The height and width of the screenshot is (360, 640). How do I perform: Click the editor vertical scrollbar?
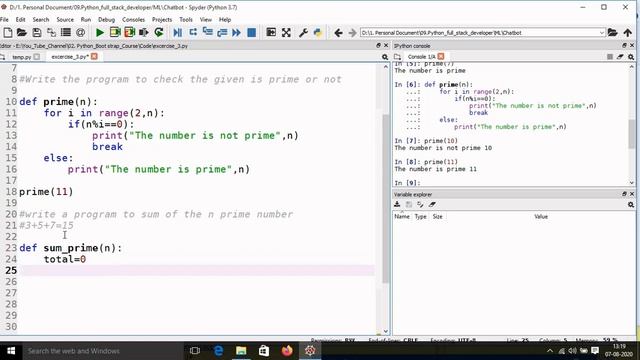(x=385, y=198)
